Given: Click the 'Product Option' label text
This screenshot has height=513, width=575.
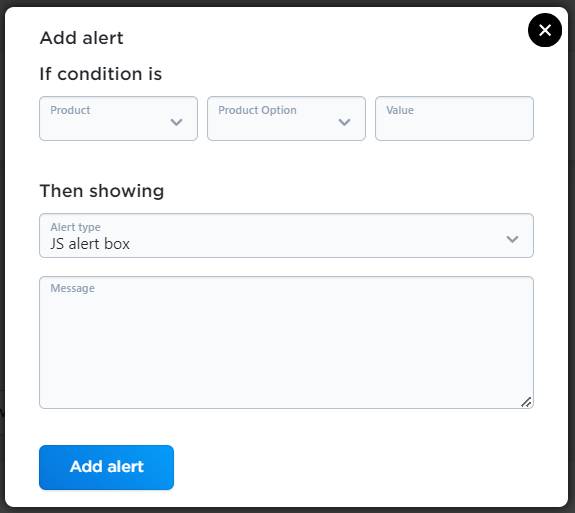Looking at the screenshot, I should coord(257,110).
